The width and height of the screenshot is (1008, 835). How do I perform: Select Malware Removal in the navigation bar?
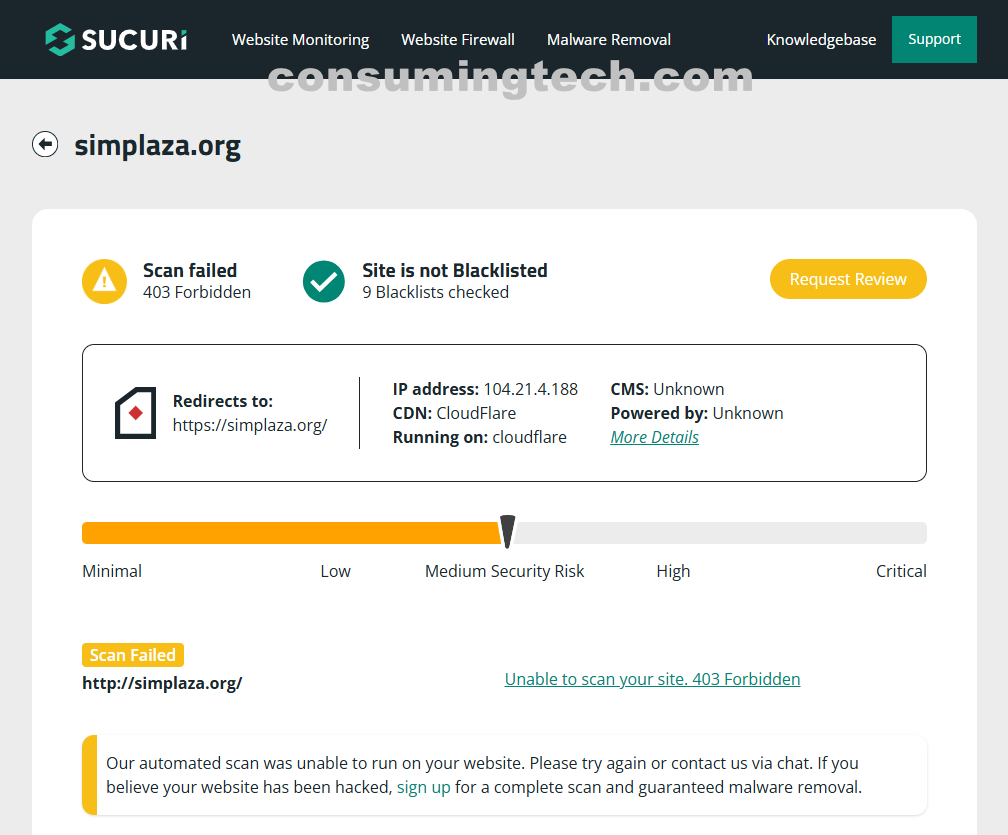tap(609, 40)
